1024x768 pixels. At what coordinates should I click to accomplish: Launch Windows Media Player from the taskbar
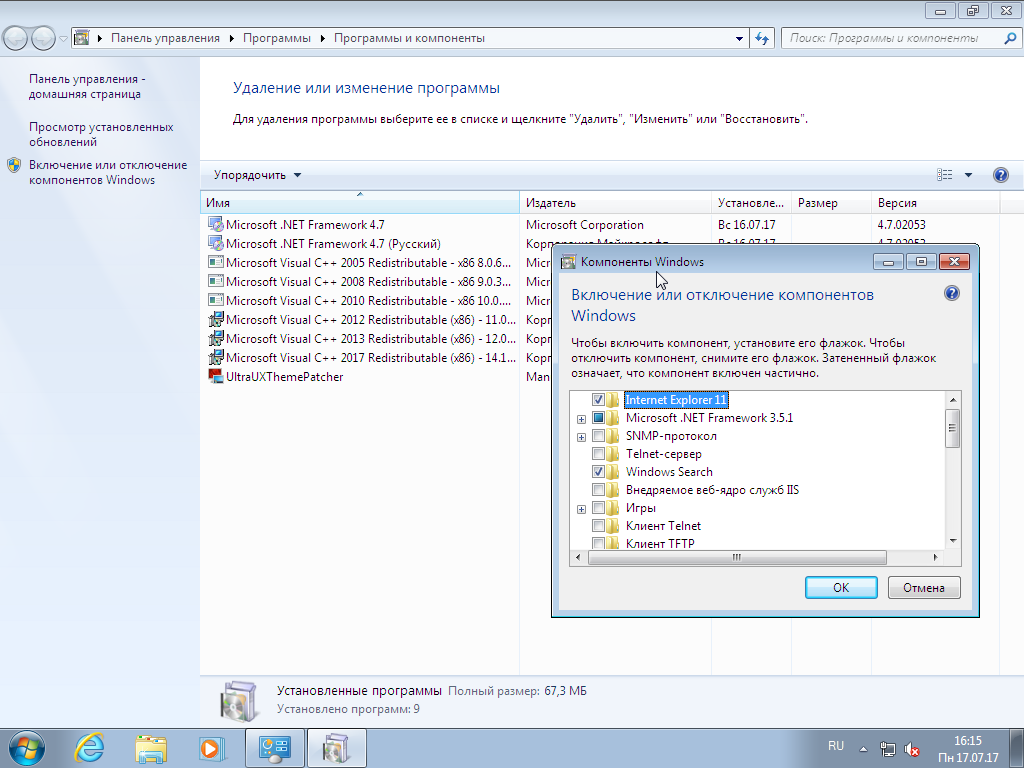coord(212,748)
